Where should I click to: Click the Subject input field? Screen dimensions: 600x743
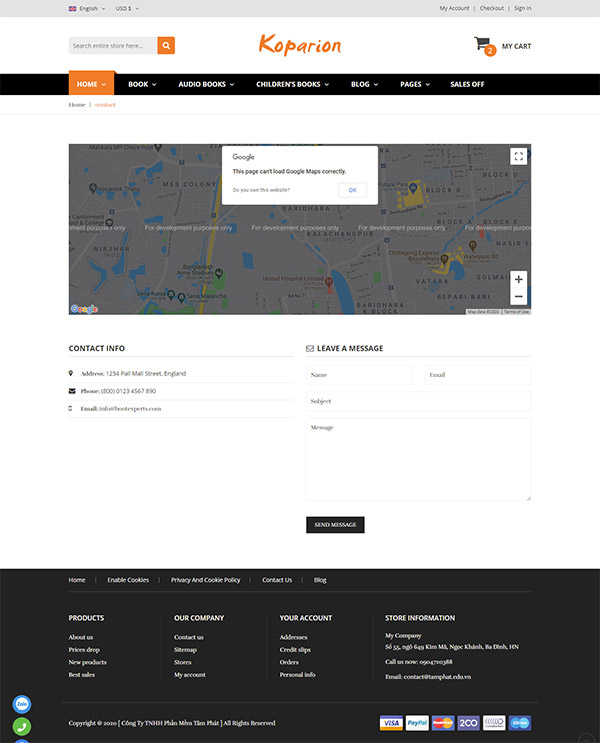(x=418, y=401)
